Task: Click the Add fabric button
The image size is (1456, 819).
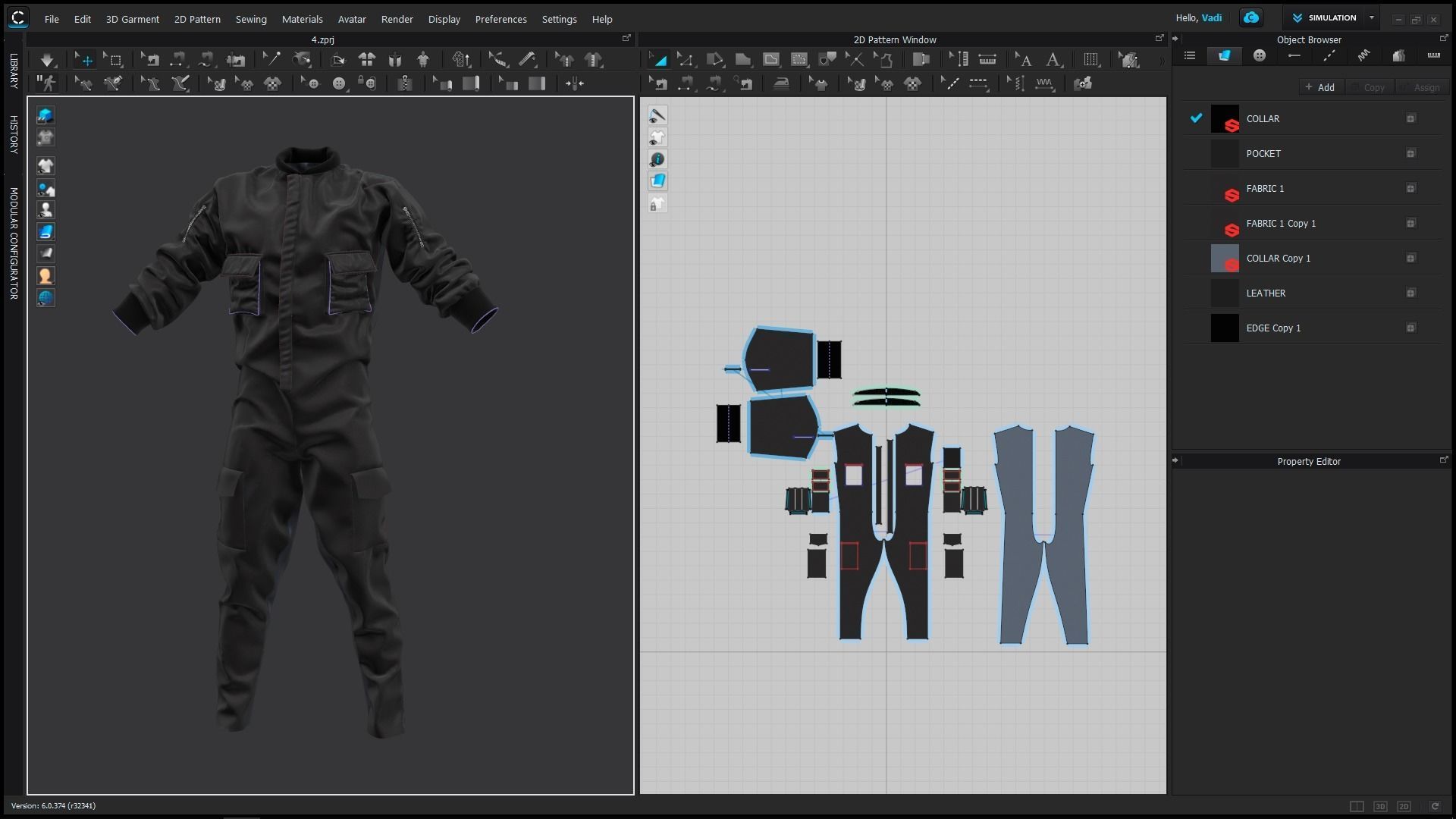Action: tap(1319, 87)
